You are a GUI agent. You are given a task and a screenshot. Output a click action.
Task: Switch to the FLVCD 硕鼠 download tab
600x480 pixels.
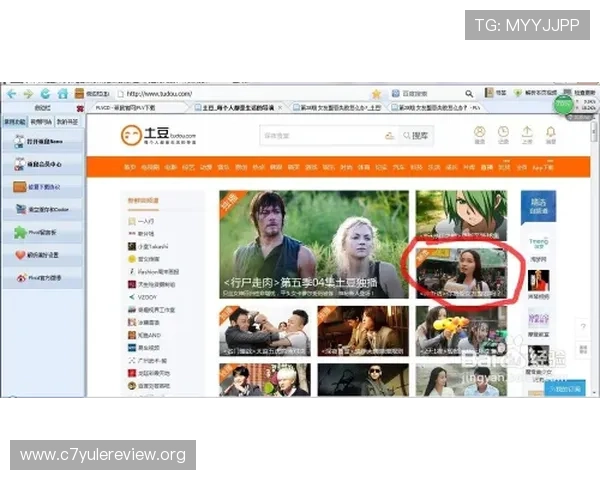(x=138, y=108)
